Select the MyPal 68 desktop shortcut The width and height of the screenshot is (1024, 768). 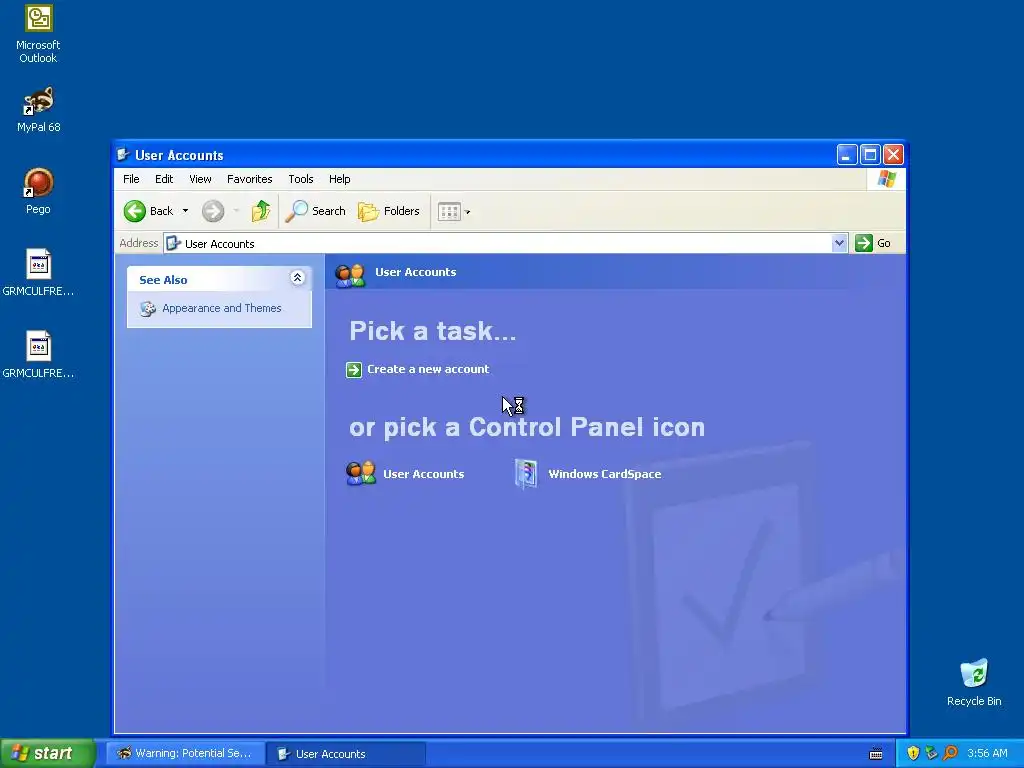click(x=39, y=101)
